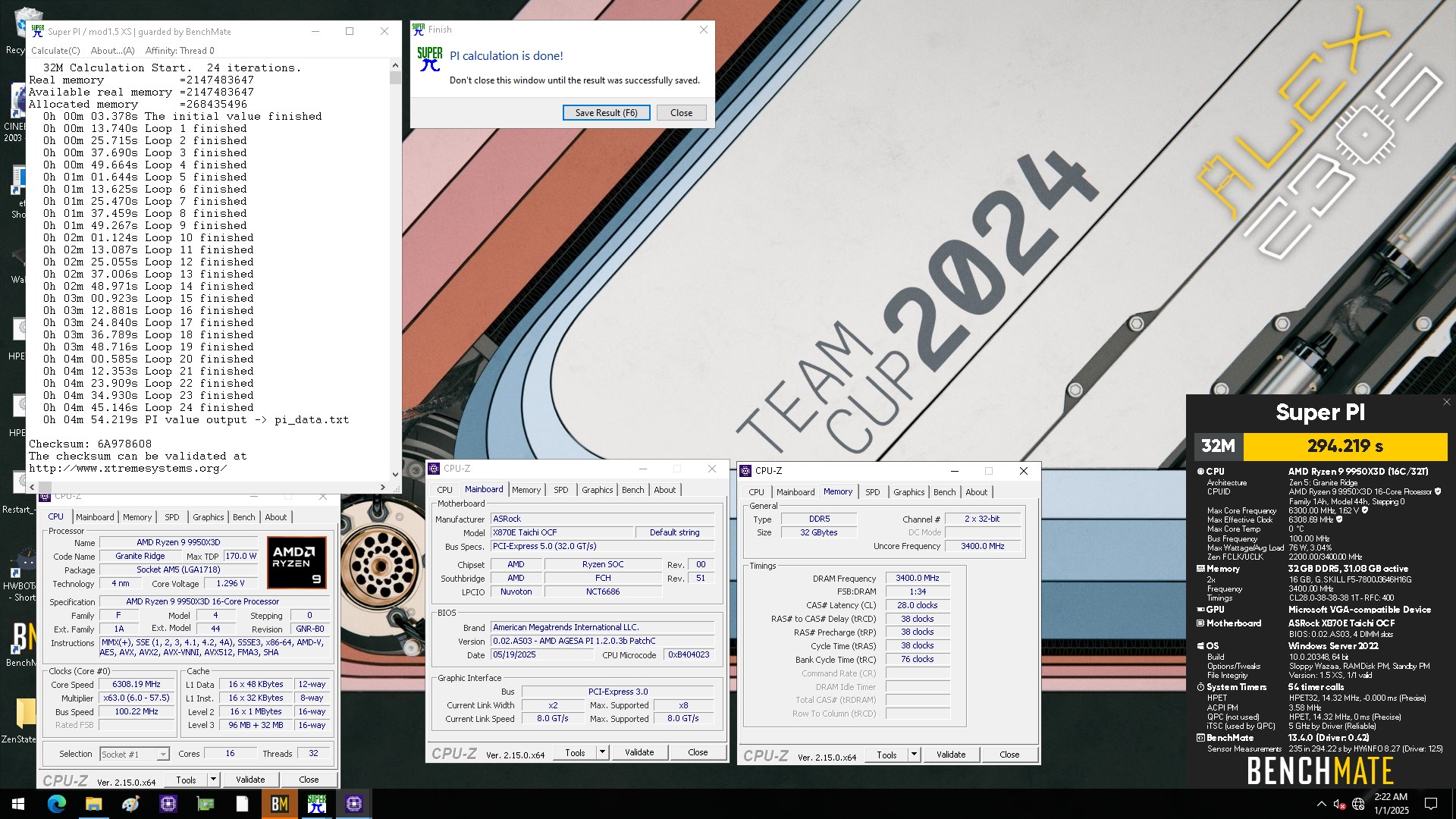This screenshot has width=1456, height=819.
Task: Switch to Bench tab in CPU-Z CPU window
Action: pyautogui.click(x=243, y=517)
